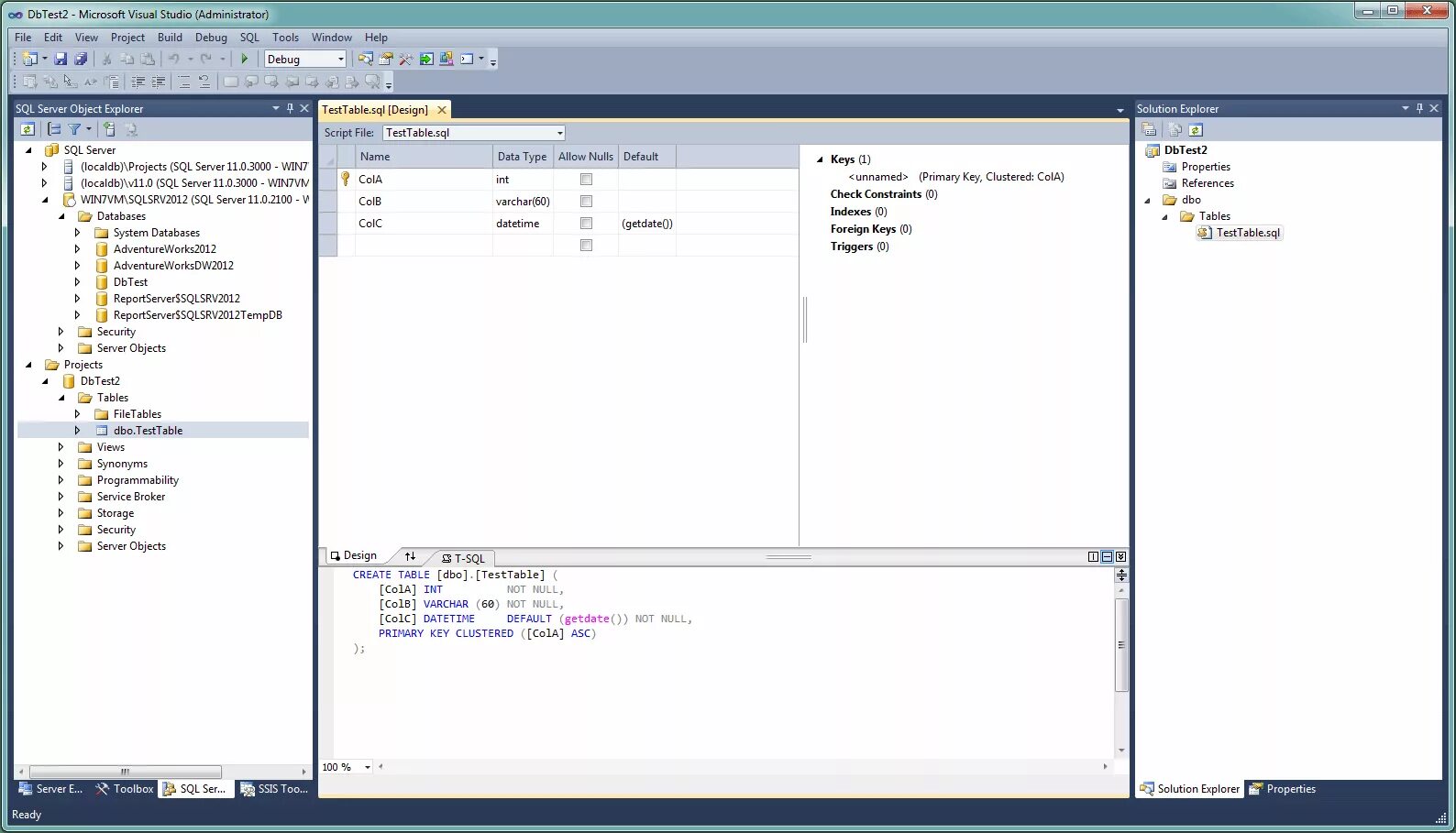This screenshot has height=833, width=1456.
Task: Click the Increase Indent toolbar icon
Action: point(158,82)
